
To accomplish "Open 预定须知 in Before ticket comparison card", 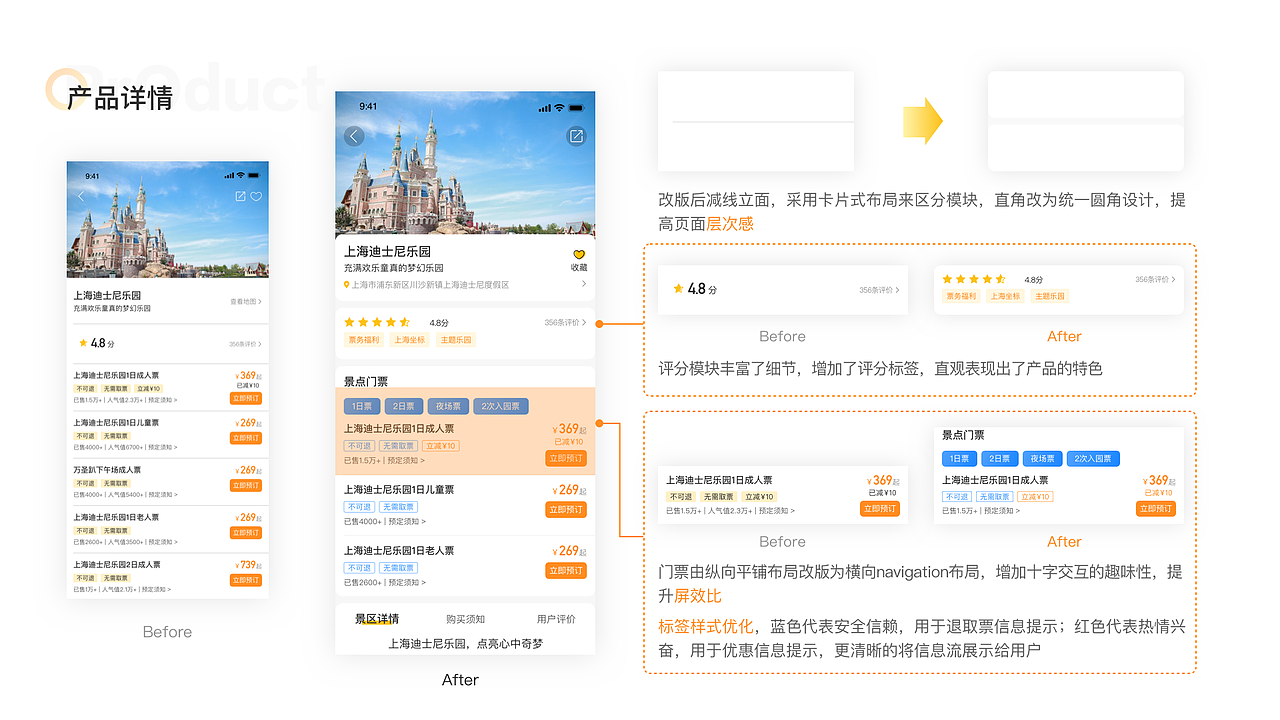I will [x=777, y=511].
